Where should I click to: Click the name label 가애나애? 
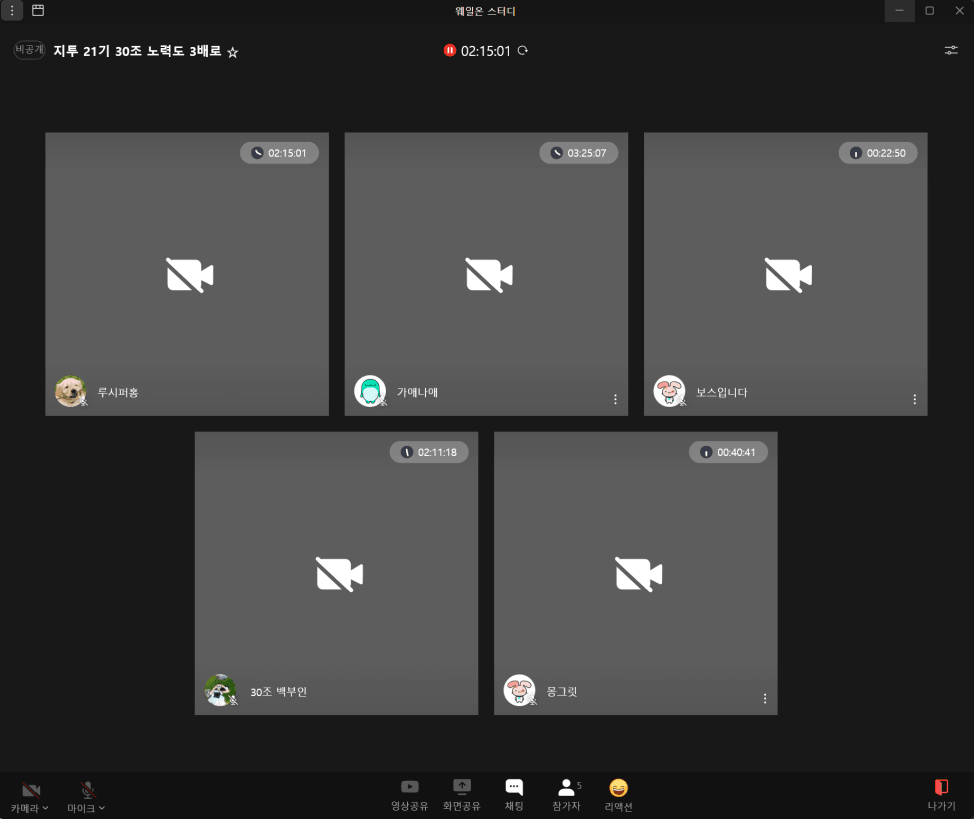[417, 393]
